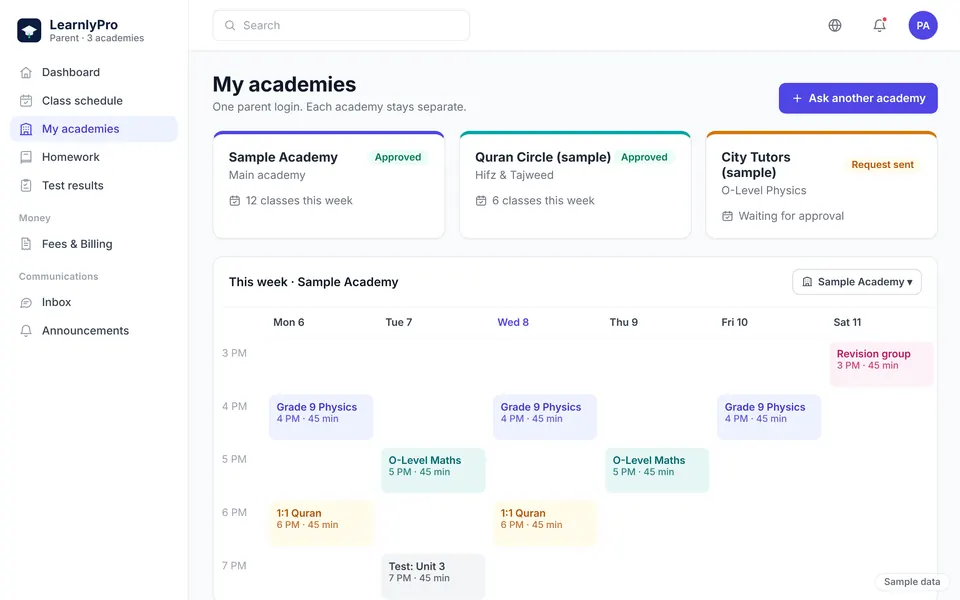Click the Announcements bell icon in sidebar
This screenshot has height=600, width=960.
coord(26,331)
